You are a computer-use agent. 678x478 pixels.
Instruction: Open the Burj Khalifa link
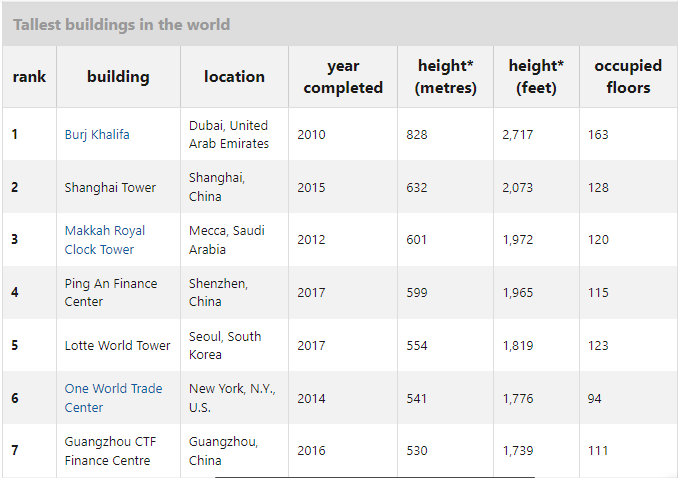click(97, 135)
